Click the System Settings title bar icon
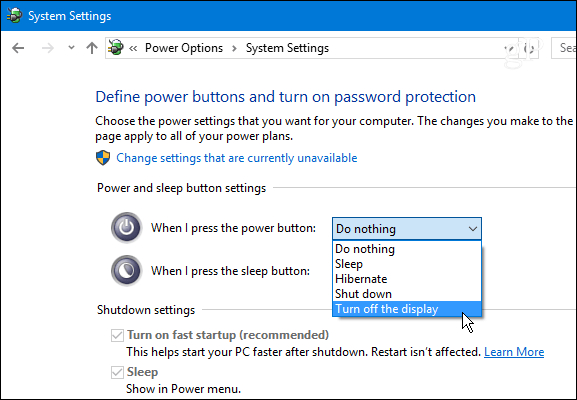 (14, 15)
